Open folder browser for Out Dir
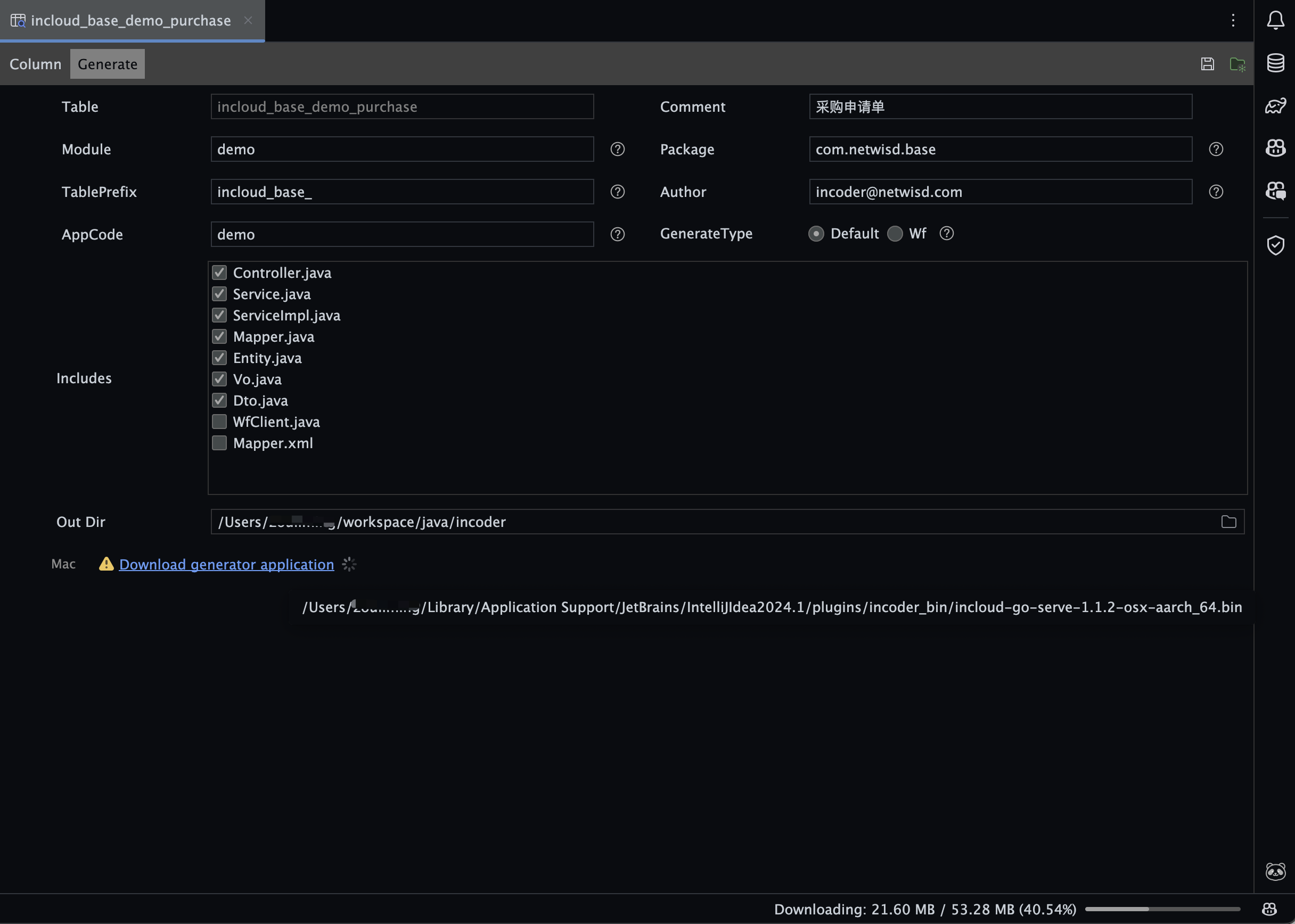 tap(1228, 522)
